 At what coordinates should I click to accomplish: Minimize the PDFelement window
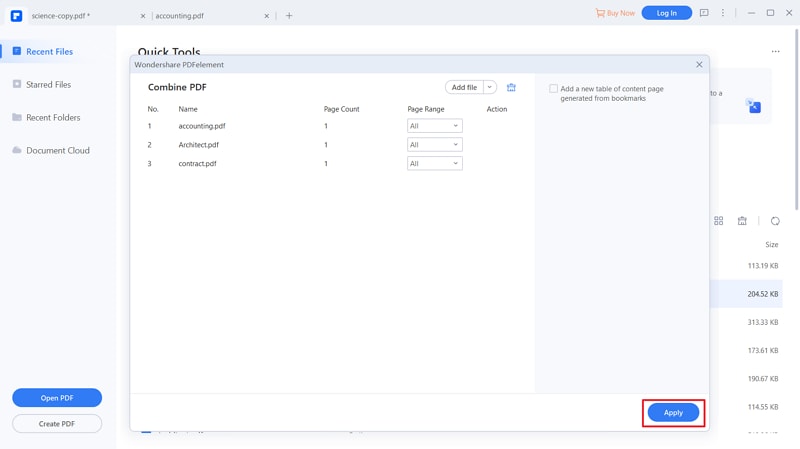coord(751,13)
